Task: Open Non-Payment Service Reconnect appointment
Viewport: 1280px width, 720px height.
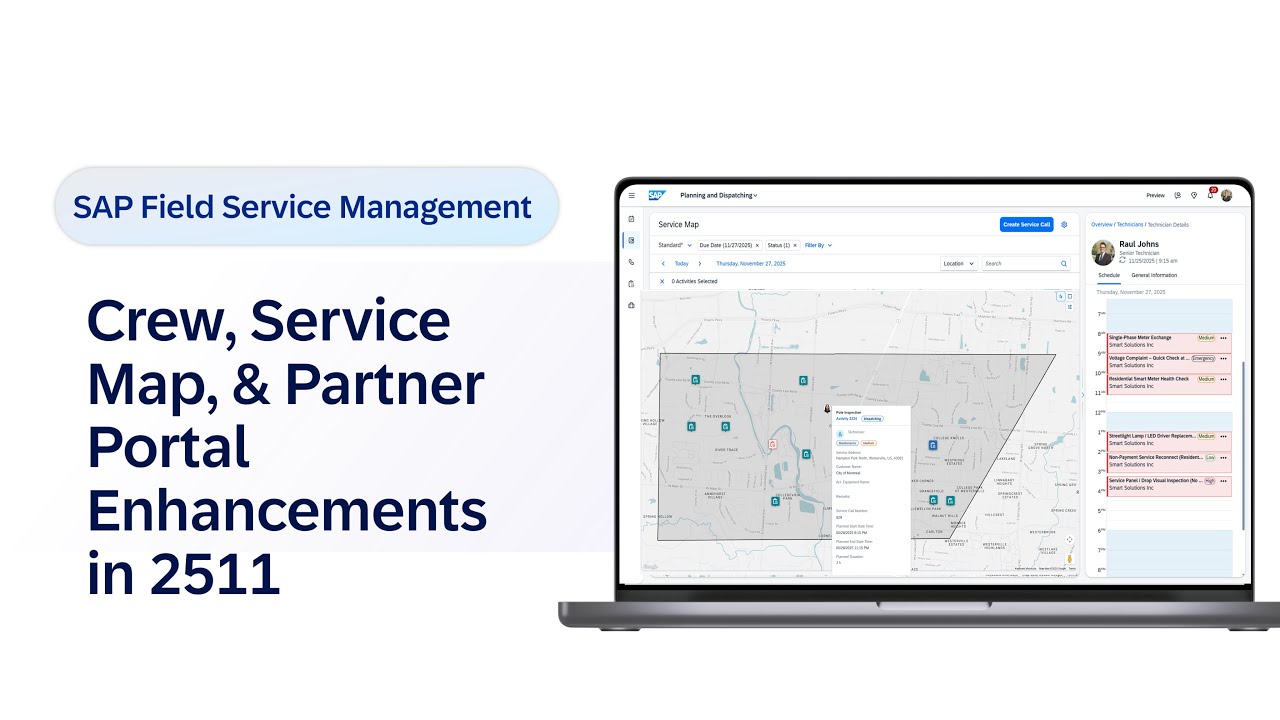Action: (x=1169, y=462)
